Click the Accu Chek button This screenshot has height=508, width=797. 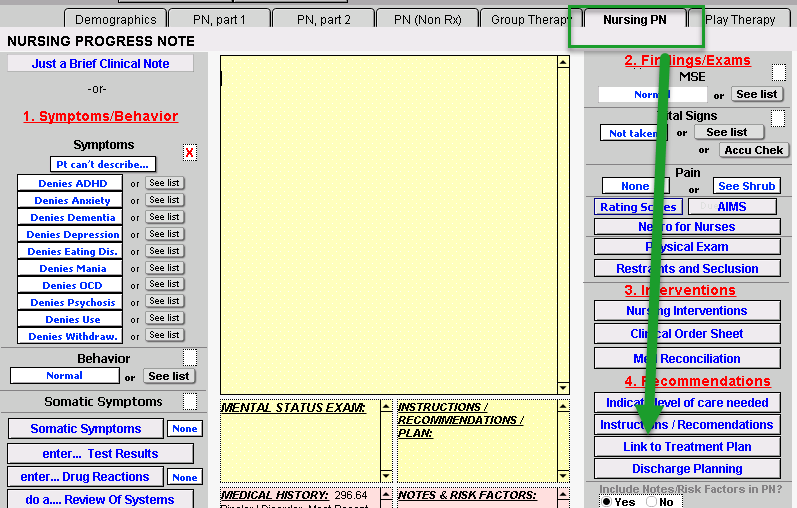(755, 150)
